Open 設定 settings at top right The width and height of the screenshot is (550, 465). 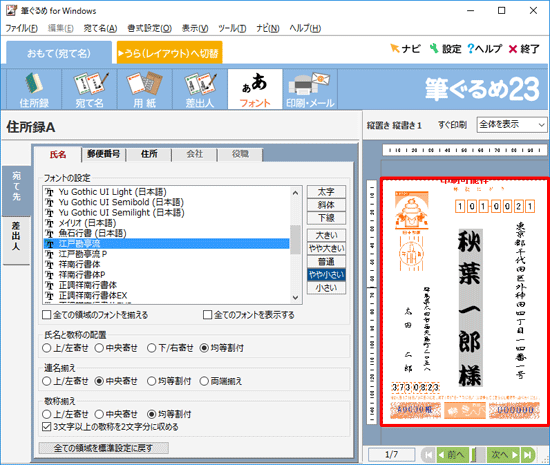pyautogui.click(x=445, y=49)
